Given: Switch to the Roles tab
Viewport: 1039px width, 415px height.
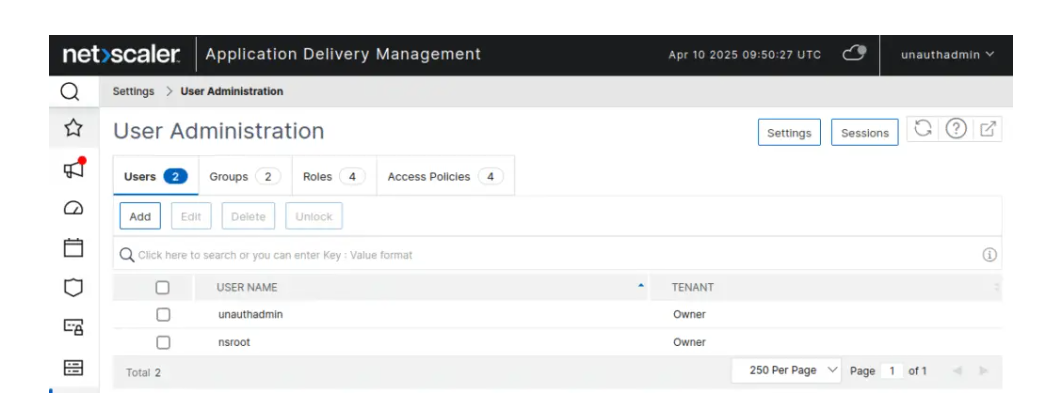Looking at the screenshot, I should click(334, 176).
